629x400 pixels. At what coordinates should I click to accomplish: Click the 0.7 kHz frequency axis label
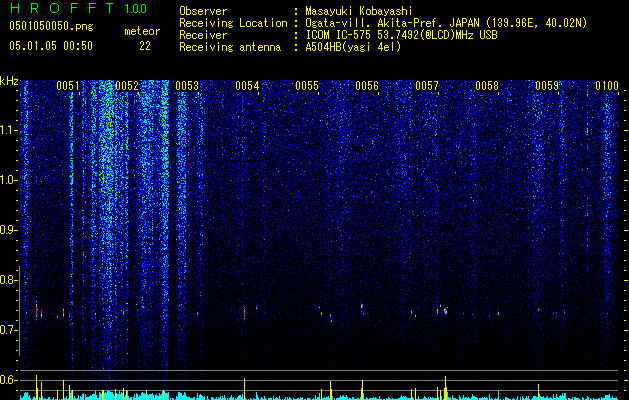9,330
